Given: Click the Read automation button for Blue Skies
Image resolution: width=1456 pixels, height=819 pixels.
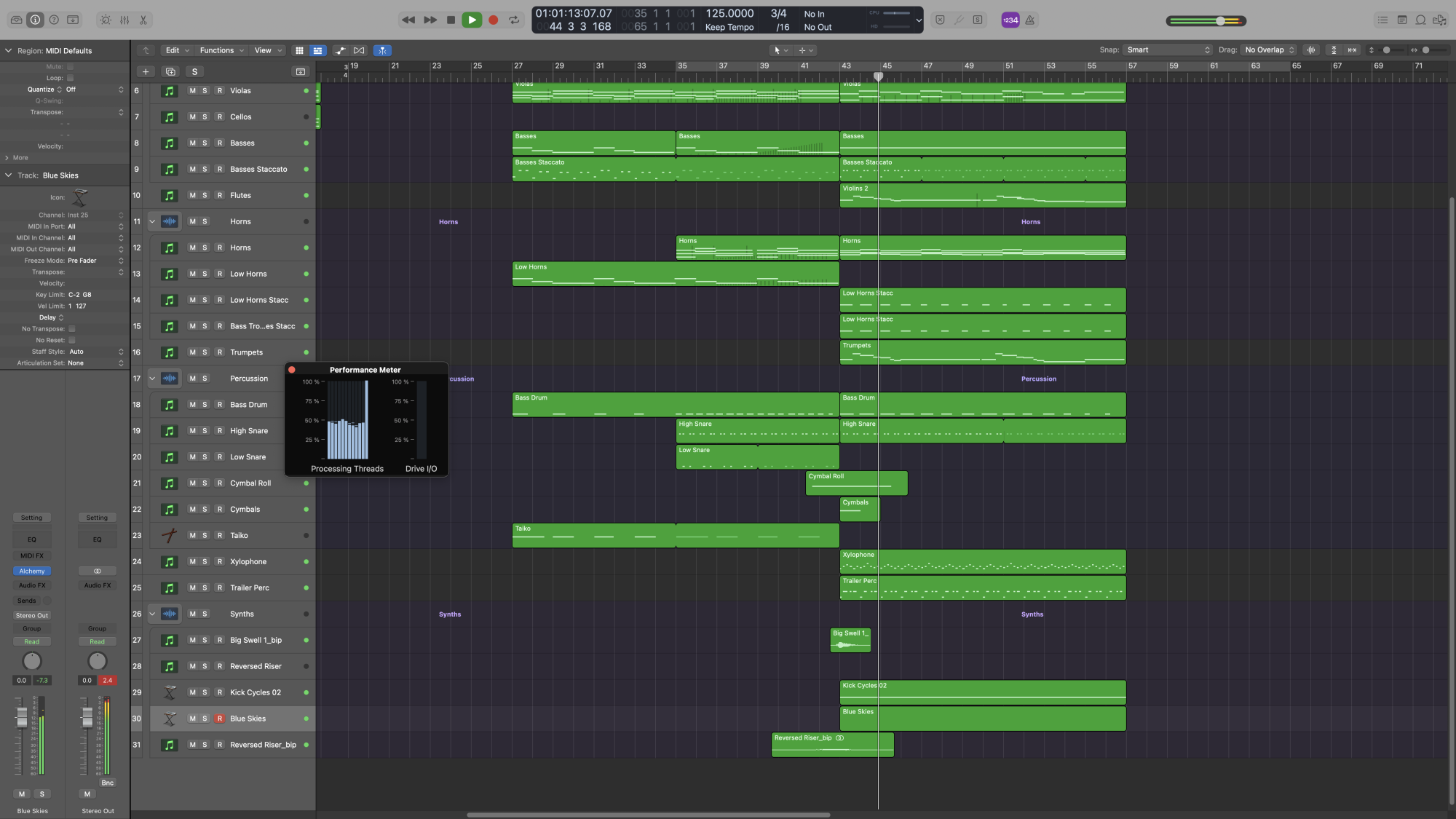Looking at the screenshot, I should click(32, 642).
